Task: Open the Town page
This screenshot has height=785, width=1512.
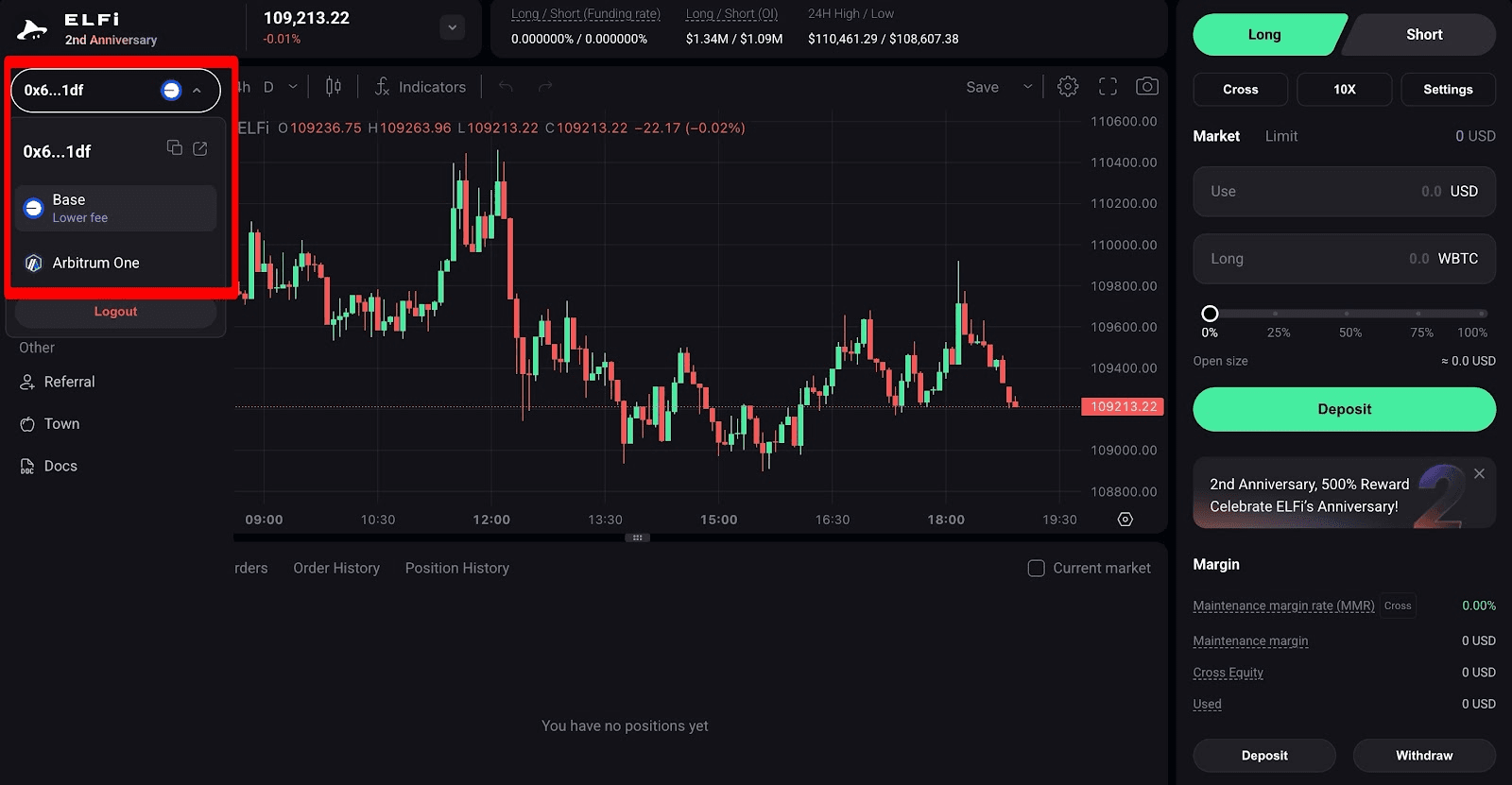Action: coord(50,424)
